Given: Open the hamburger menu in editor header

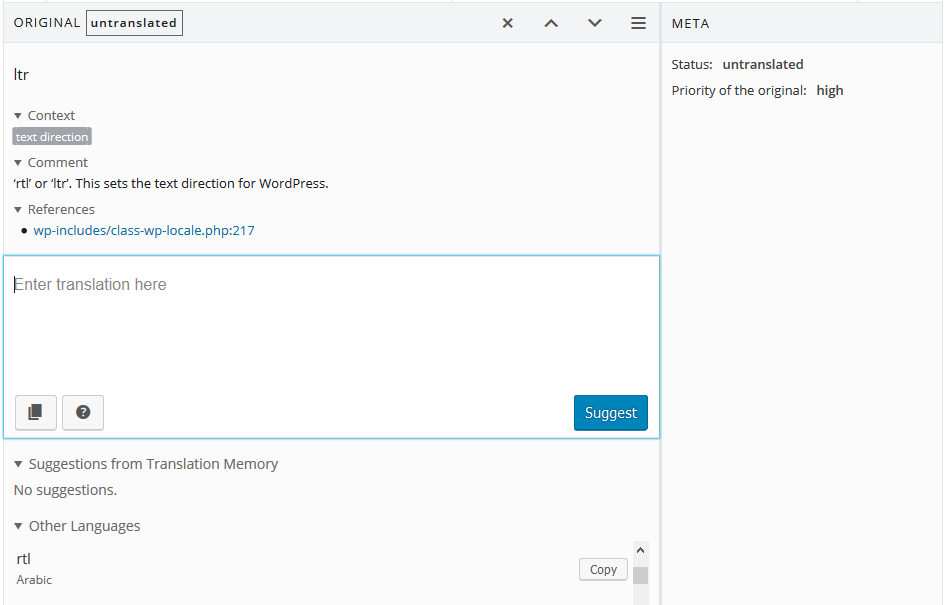Looking at the screenshot, I should pyautogui.click(x=638, y=23).
